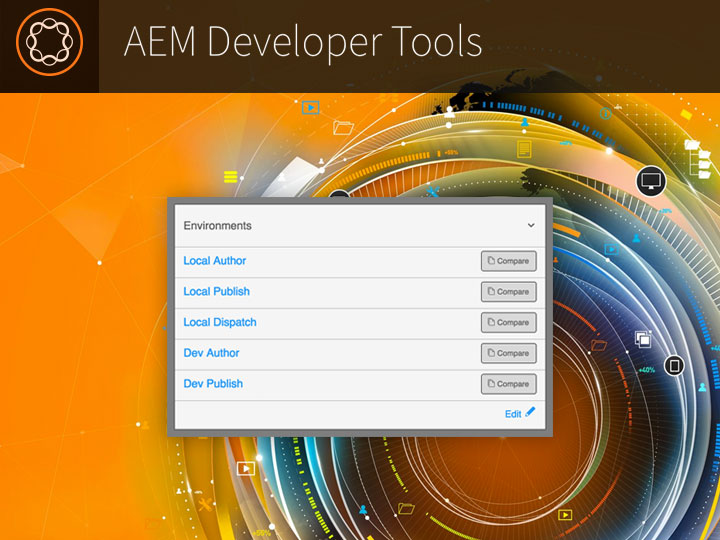Image resolution: width=720 pixels, height=540 pixels.
Task: Open the Local Author environment link
Action: (x=214, y=261)
